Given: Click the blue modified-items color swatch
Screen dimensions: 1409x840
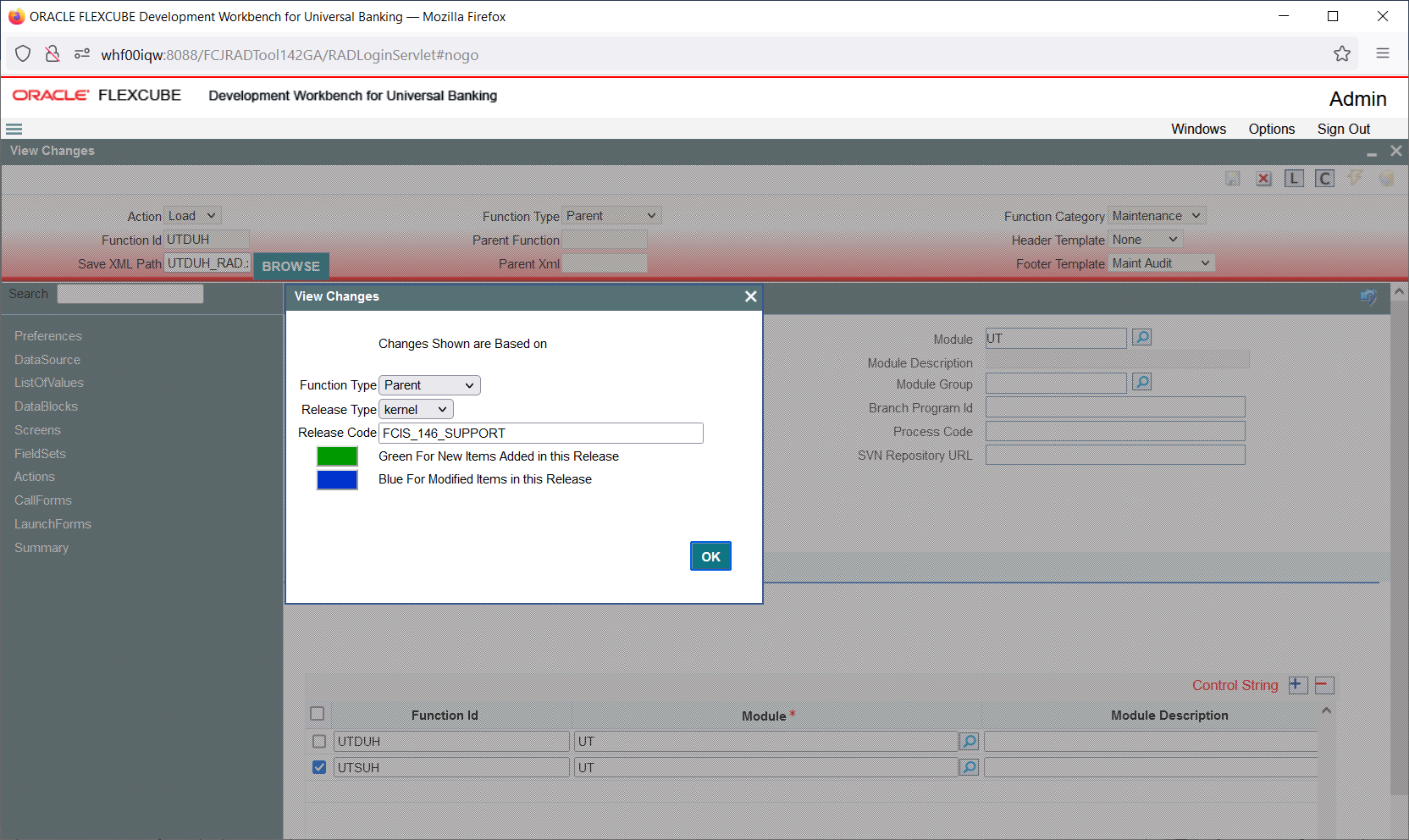Looking at the screenshot, I should click(337, 480).
